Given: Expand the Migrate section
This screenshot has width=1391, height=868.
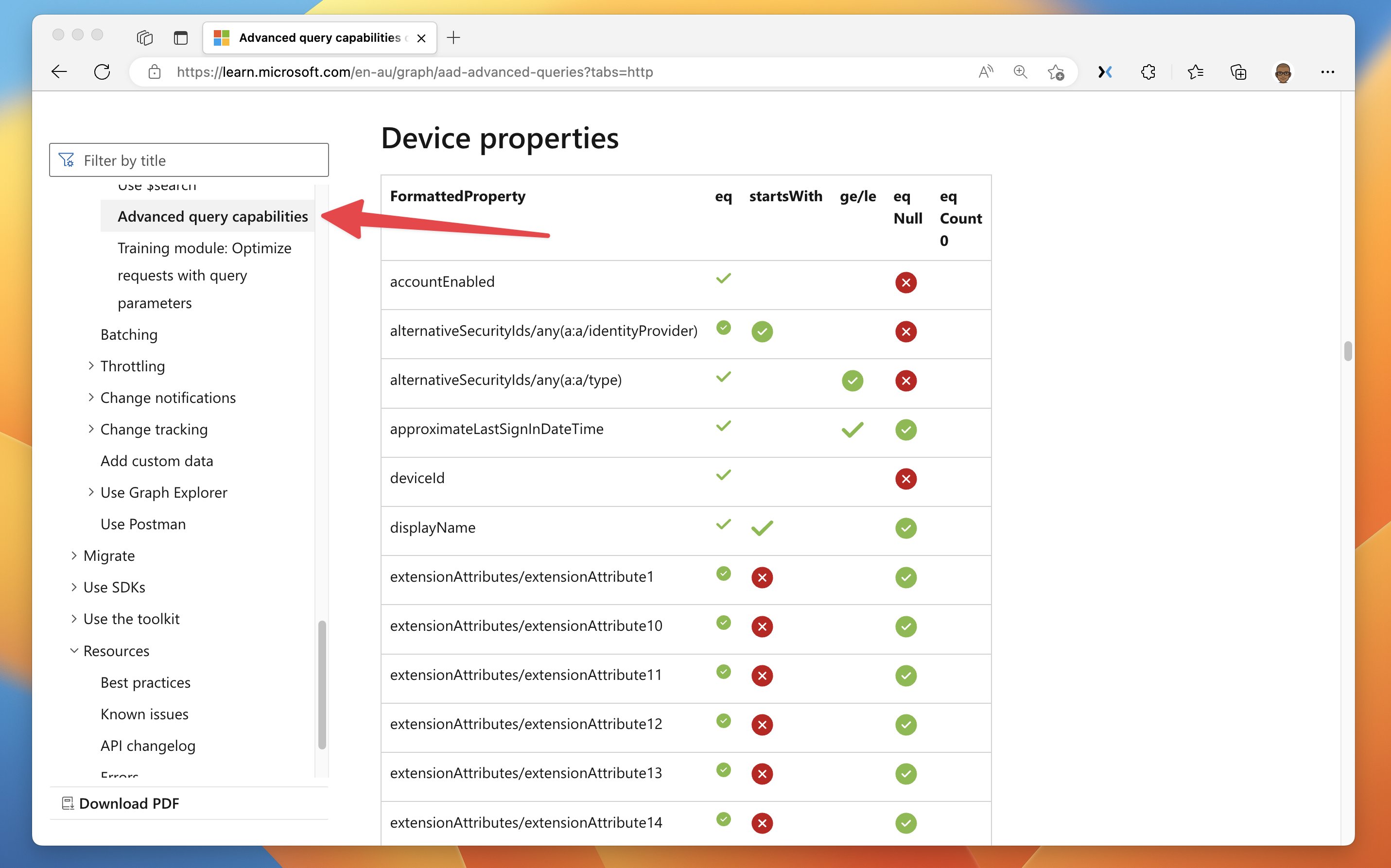Looking at the screenshot, I should coord(73,555).
